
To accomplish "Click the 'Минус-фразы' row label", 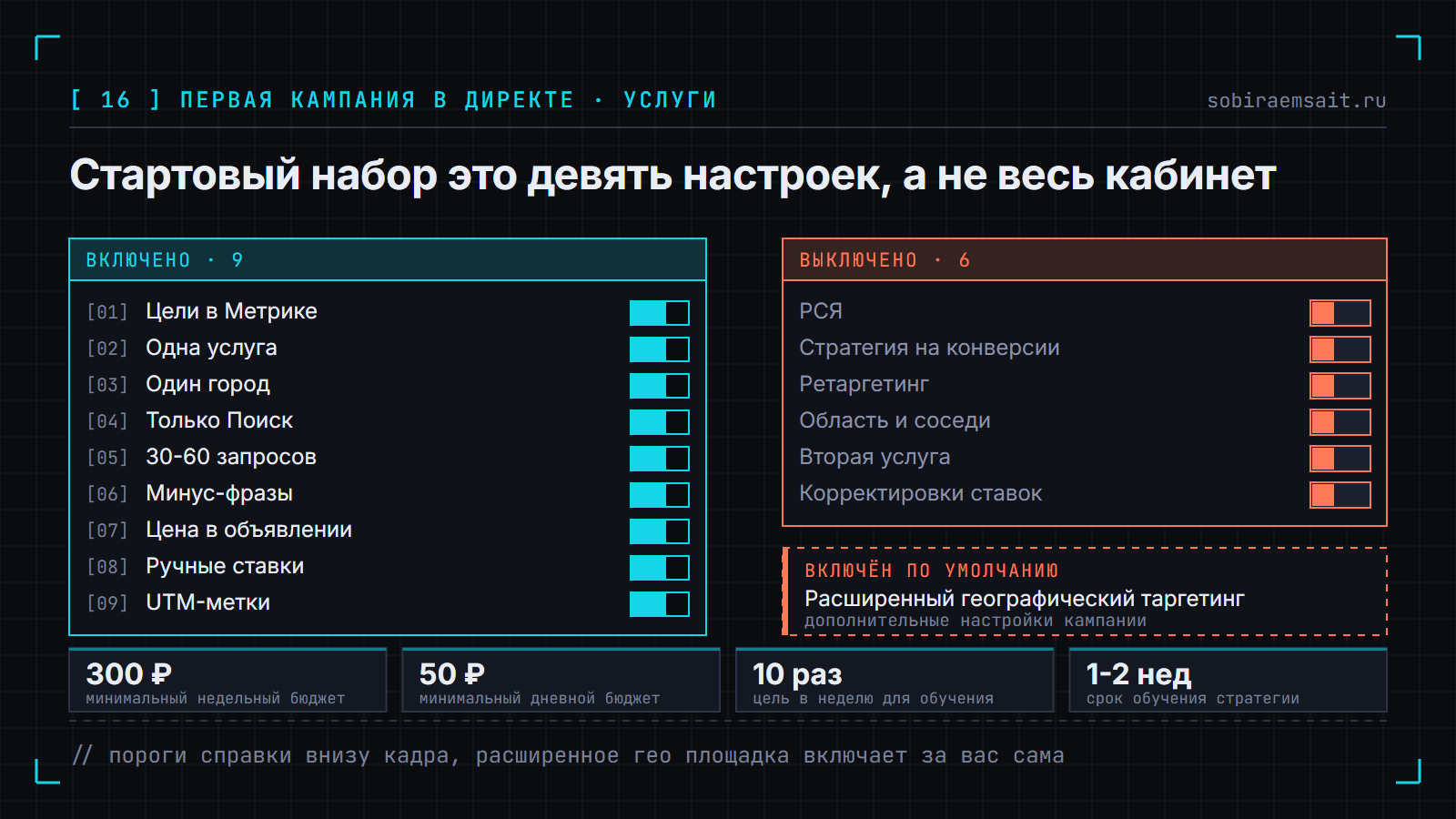I will tap(219, 493).
